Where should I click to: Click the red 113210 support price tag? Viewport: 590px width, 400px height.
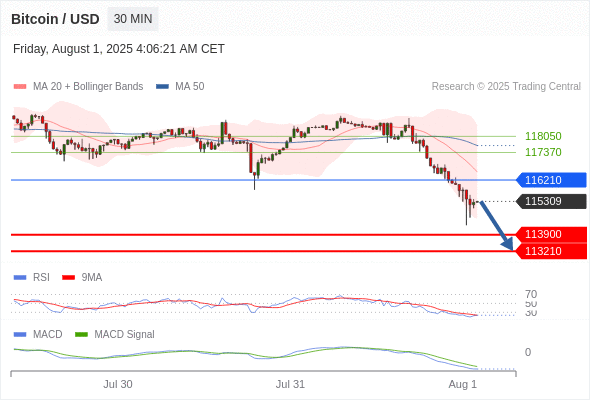[x=551, y=251]
